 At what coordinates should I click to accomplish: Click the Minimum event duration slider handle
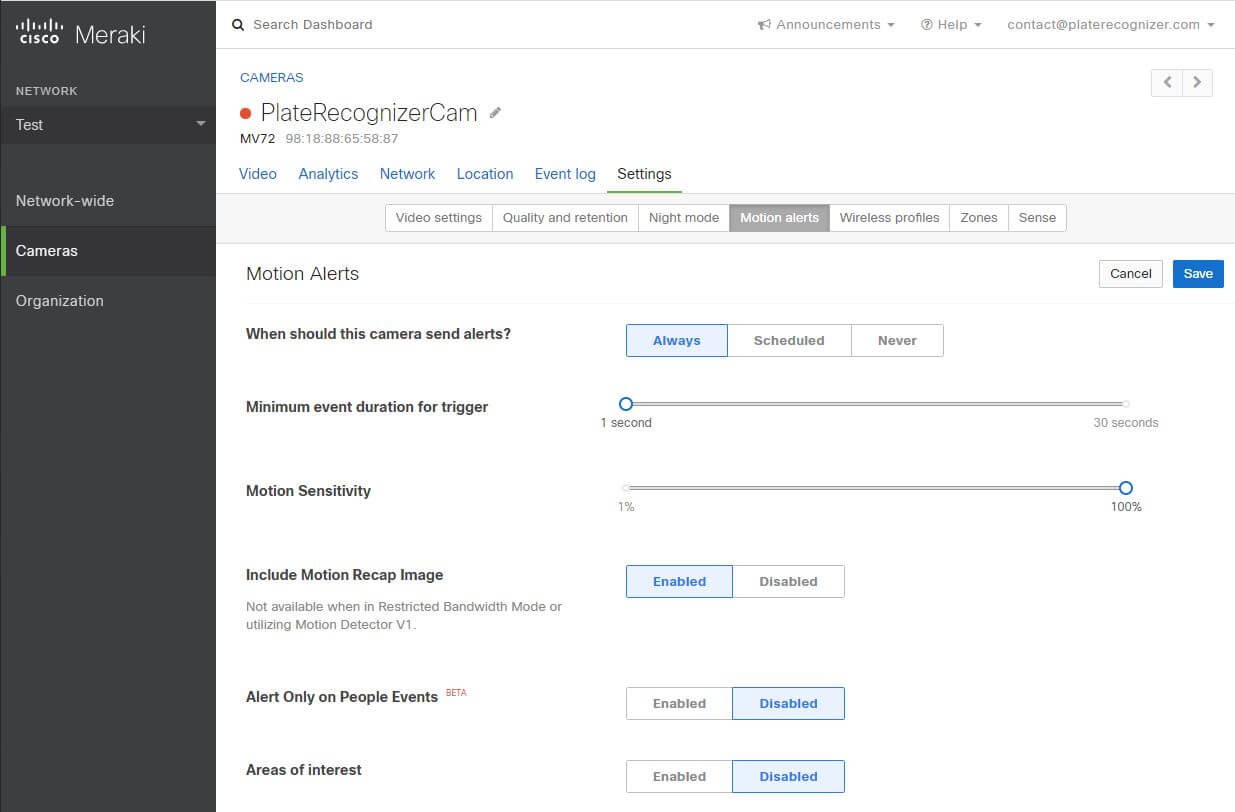(x=626, y=404)
